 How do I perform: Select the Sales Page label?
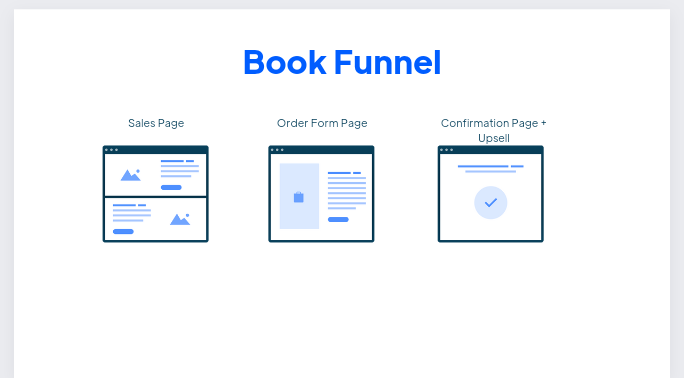156,123
